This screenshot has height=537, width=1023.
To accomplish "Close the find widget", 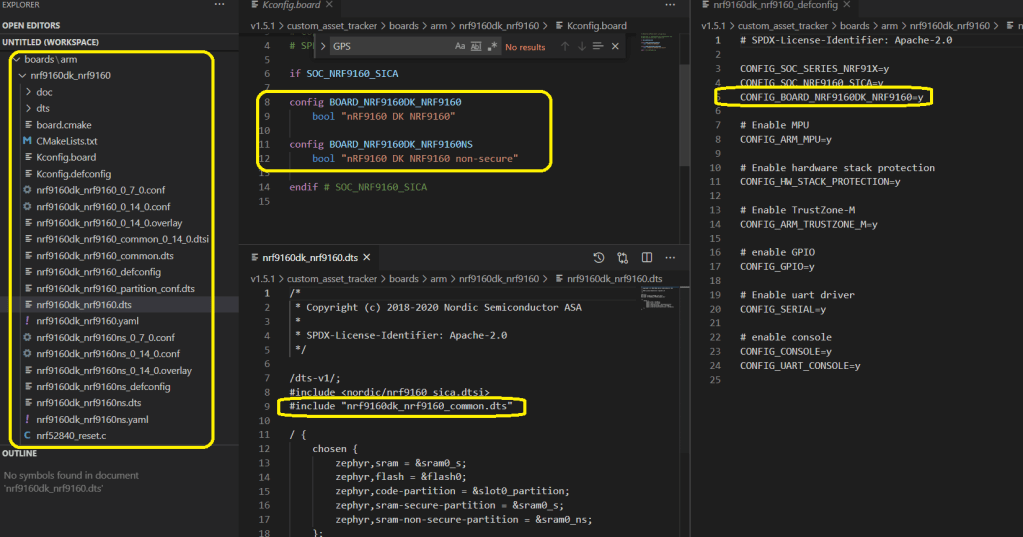I will (x=615, y=46).
